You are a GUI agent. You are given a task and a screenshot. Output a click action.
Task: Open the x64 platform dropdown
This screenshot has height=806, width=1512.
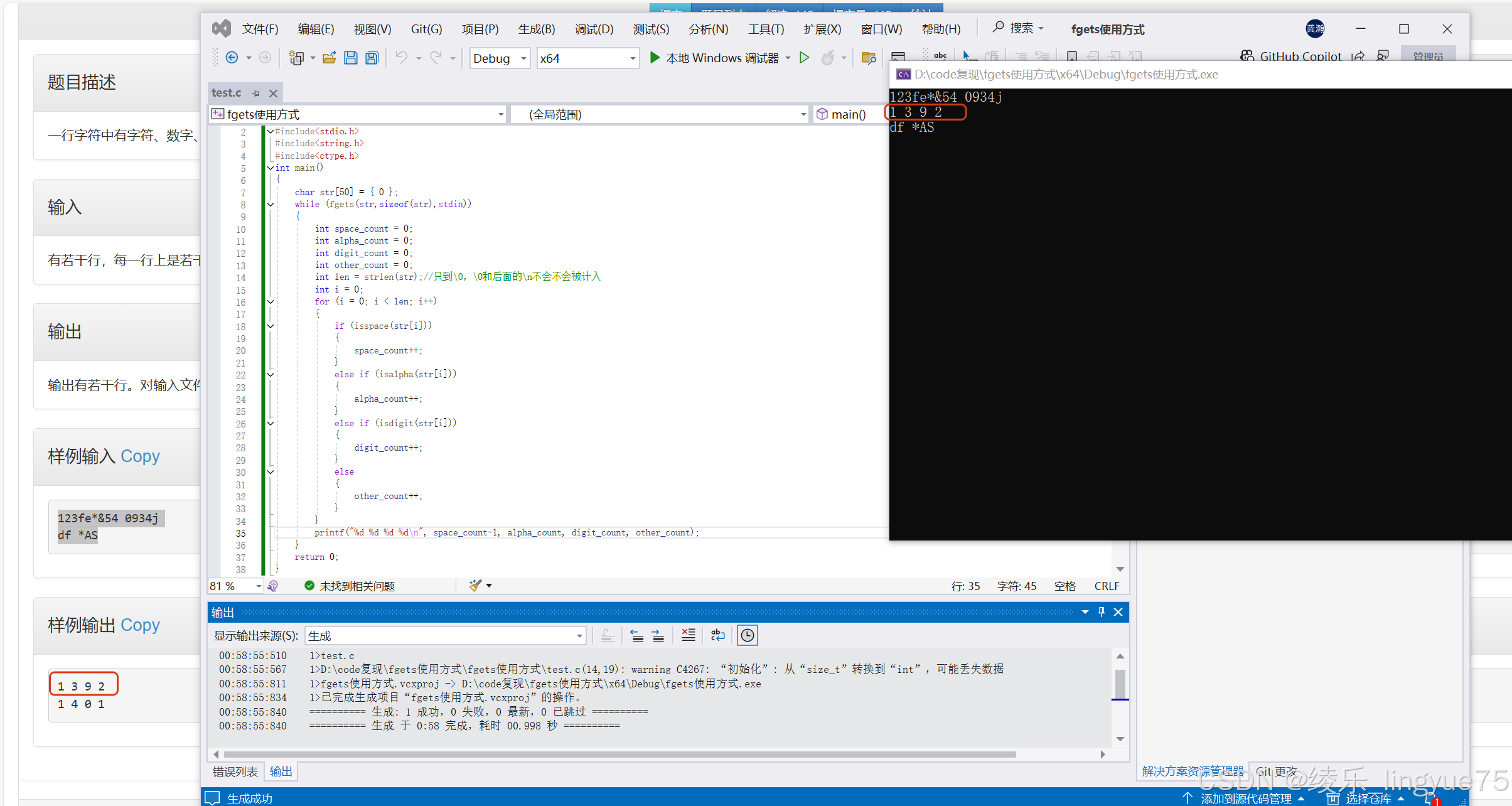pyautogui.click(x=632, y=58)
